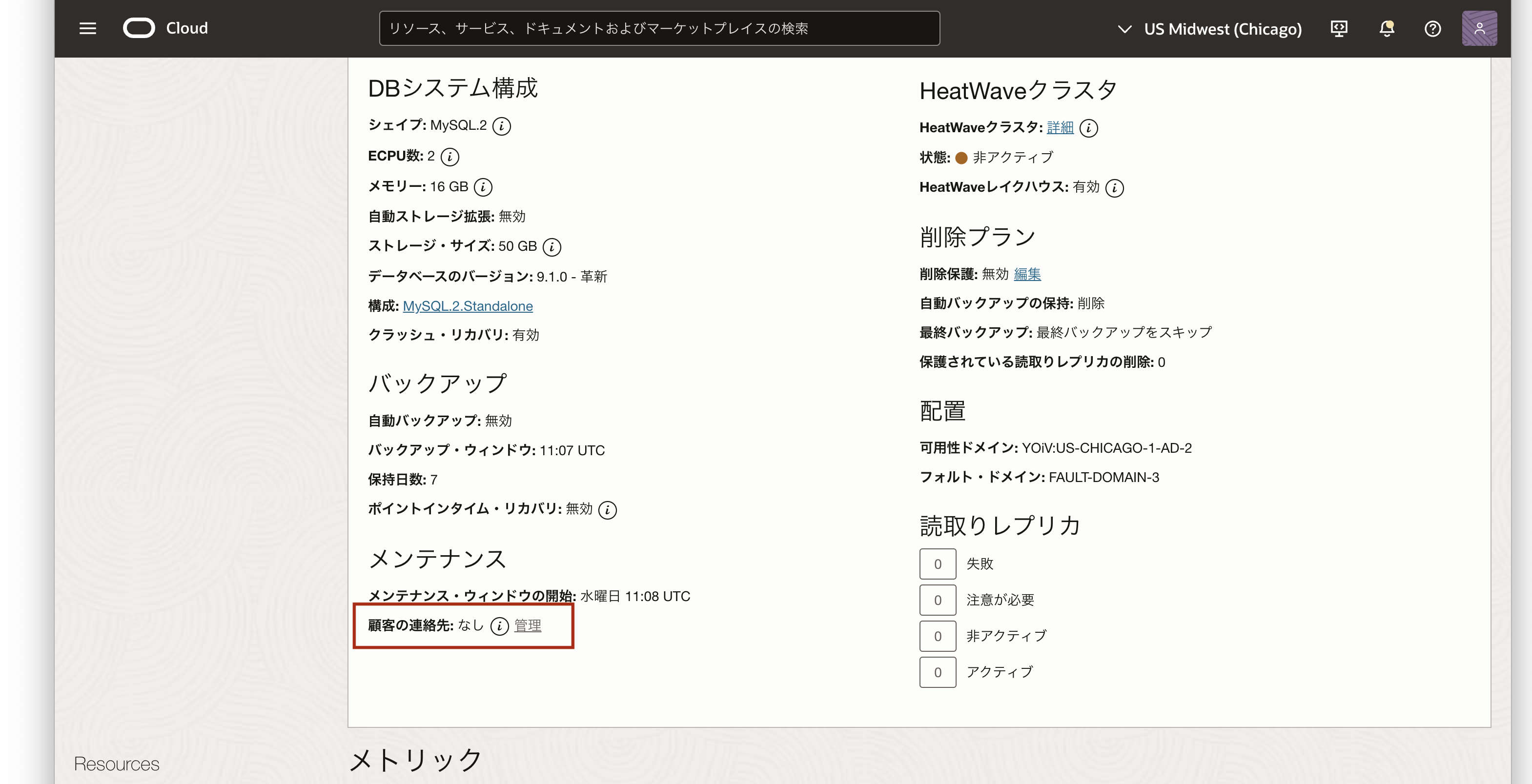Viewport: 1532px width, 784px height.
Task: Open HeatWaveクラスタ 詳細 link
Action: 1060,127
